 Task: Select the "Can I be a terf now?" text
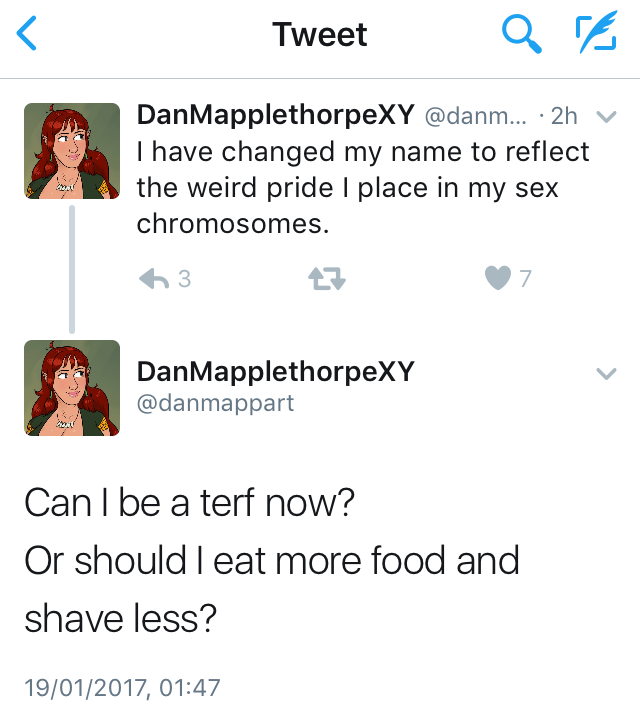[189, 502]
